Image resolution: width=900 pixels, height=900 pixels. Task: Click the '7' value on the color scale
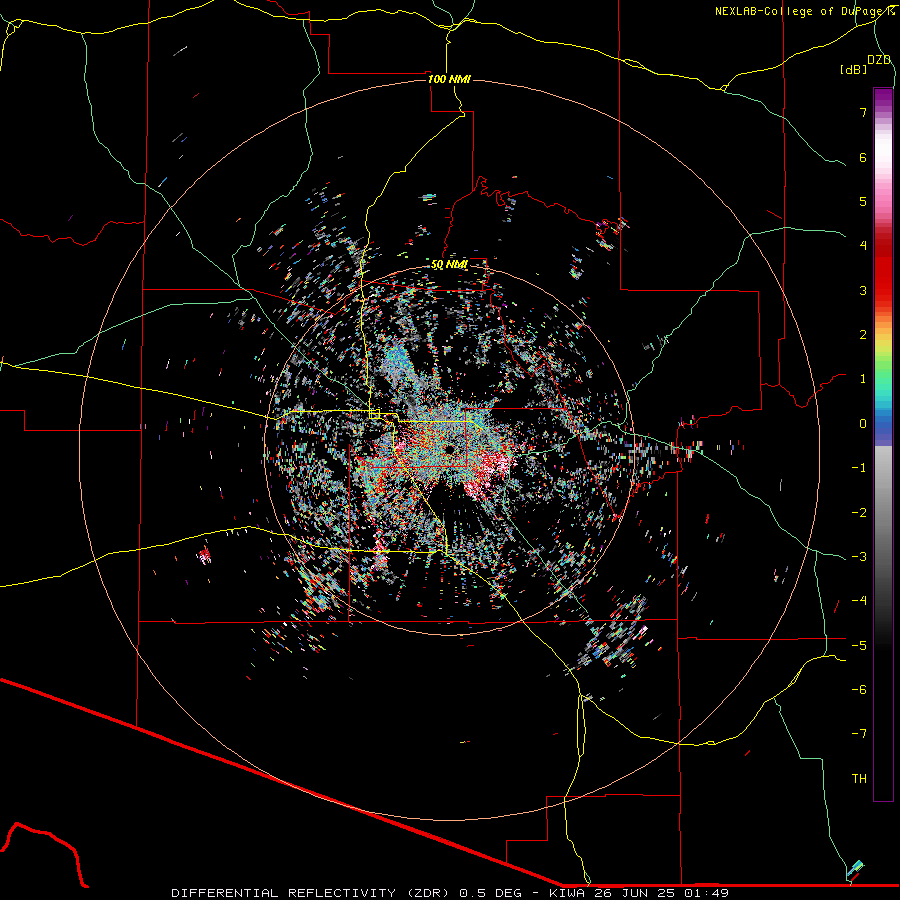pos(863,112)
